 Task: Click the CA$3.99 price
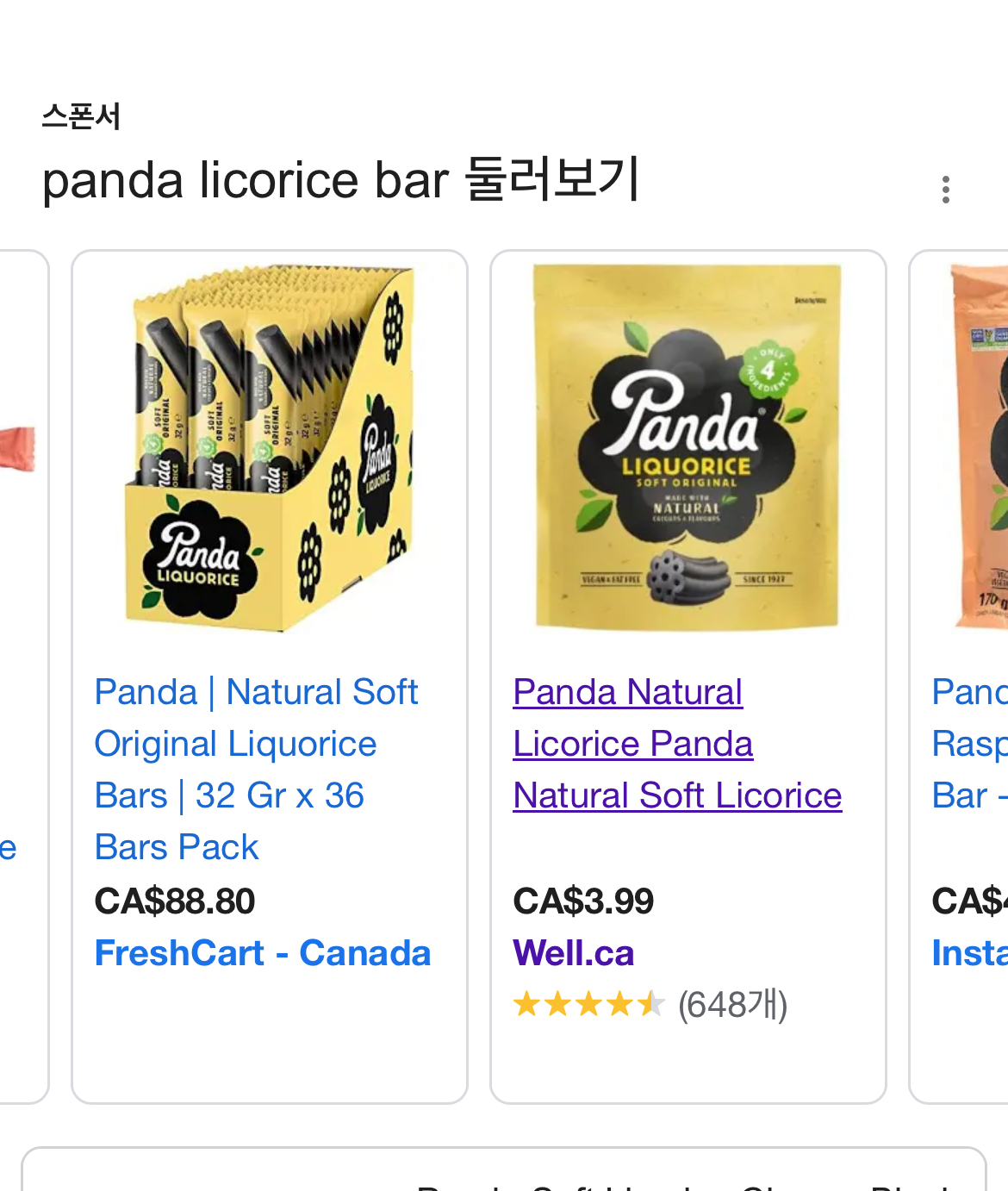point(583,901)
